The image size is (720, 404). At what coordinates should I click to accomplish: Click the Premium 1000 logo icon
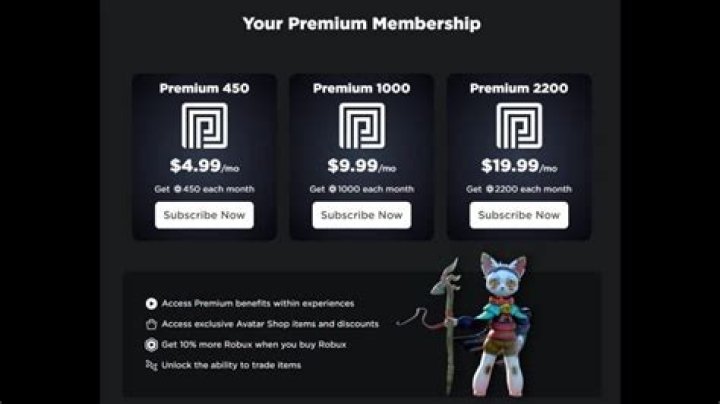(x=361, y=125)
